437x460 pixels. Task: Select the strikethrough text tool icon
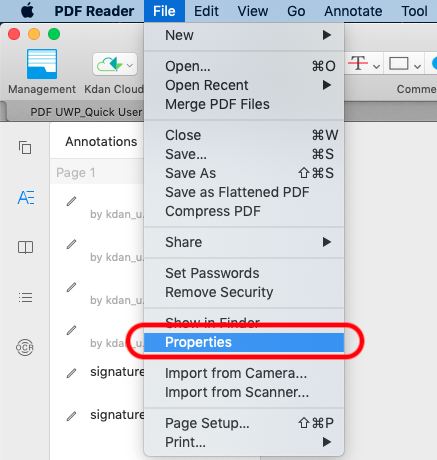click(x=358, y=63)
